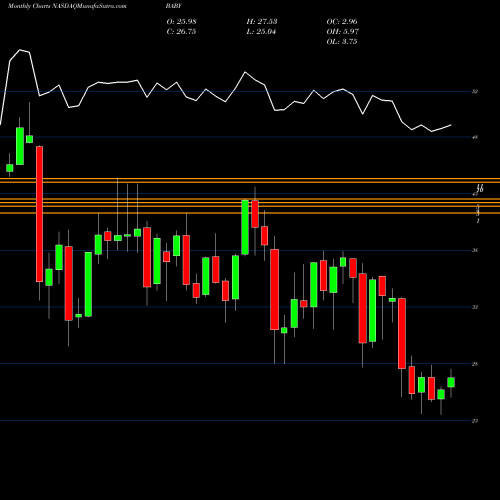
Task: Click the last green candlestick on the chart
Action: (x=451, y=382)
